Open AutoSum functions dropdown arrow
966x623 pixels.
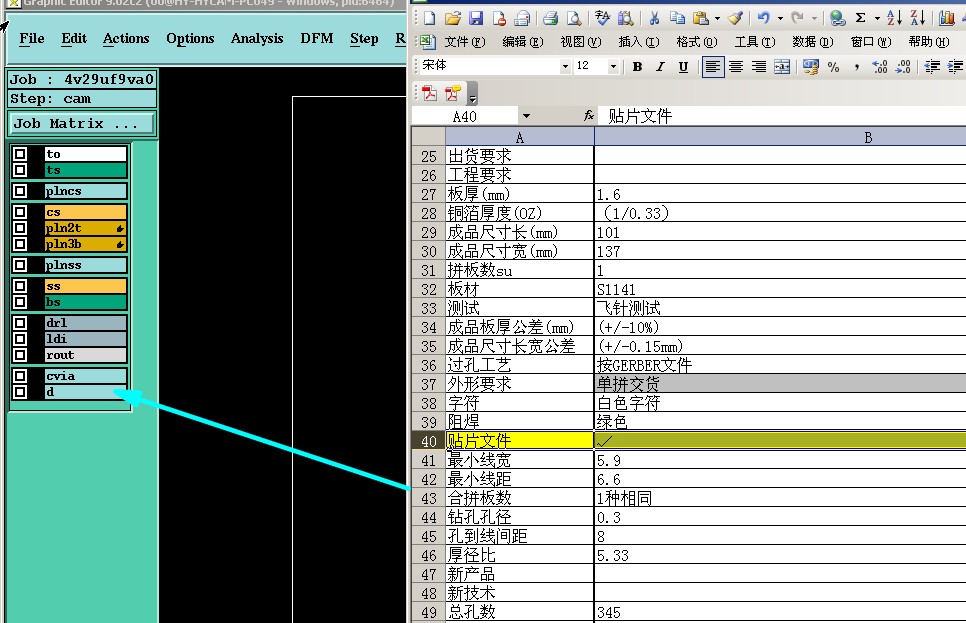[x=877, y=18]
